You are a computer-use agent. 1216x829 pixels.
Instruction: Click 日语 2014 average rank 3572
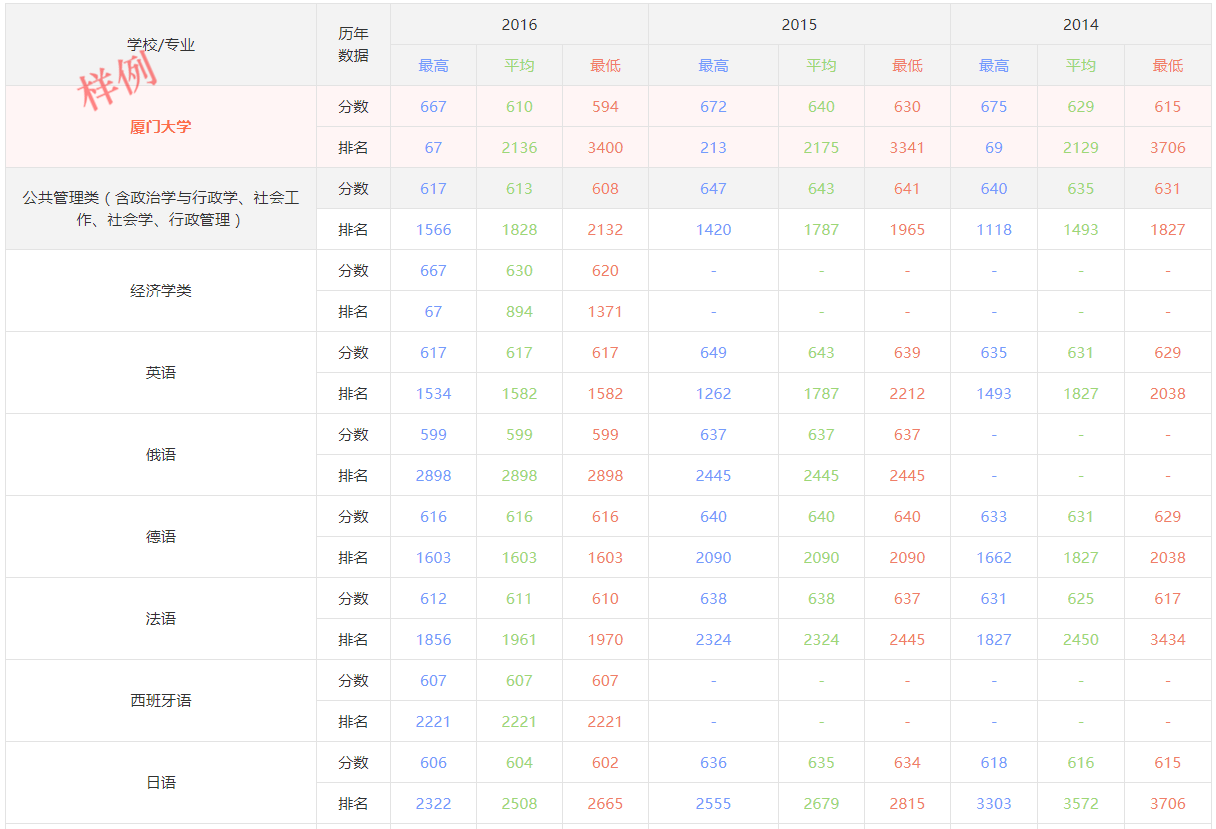coord(1080,804)
